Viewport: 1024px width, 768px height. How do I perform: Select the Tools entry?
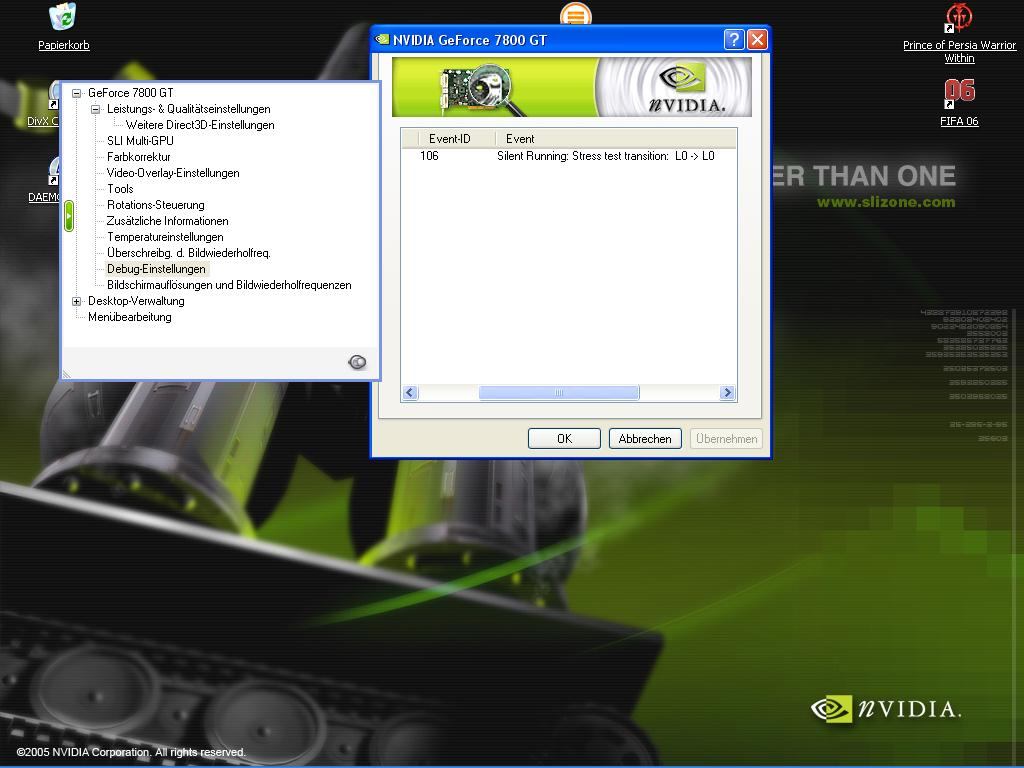120,189
